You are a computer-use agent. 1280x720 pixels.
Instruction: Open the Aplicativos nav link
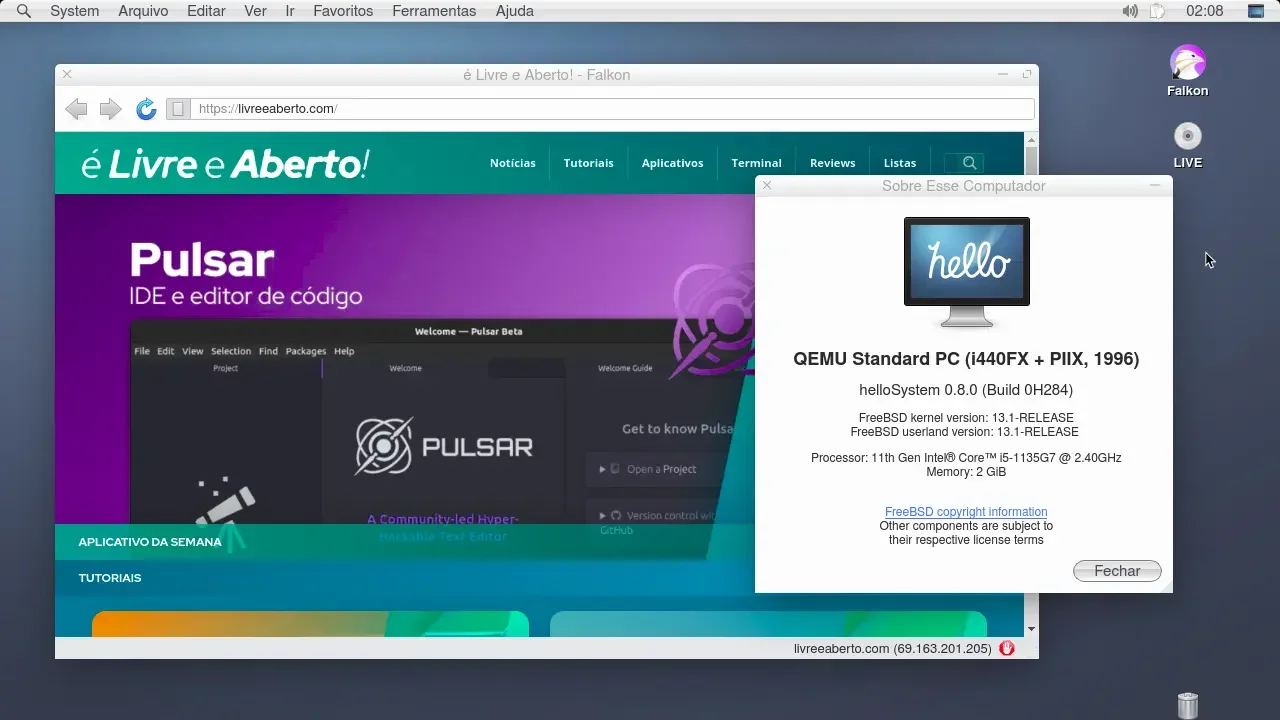click(672, 163)
